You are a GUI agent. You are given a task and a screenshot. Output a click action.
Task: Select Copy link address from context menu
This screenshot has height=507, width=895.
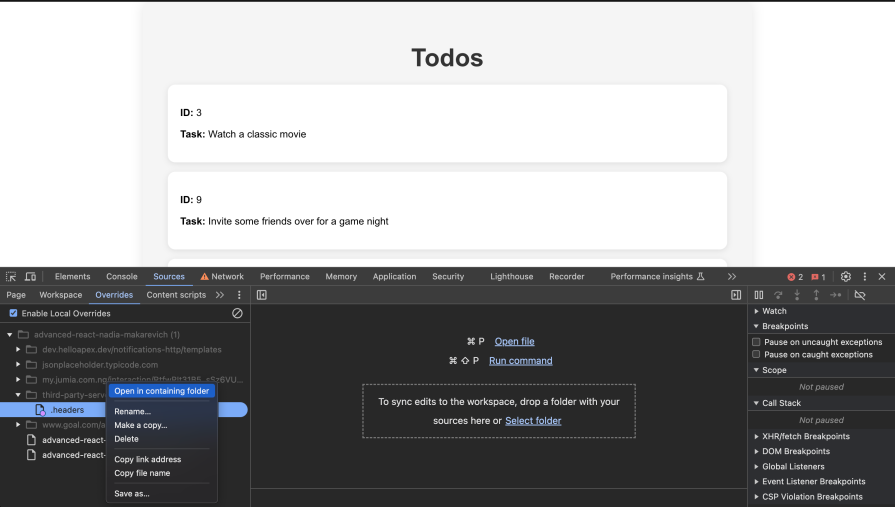(147, 460)
